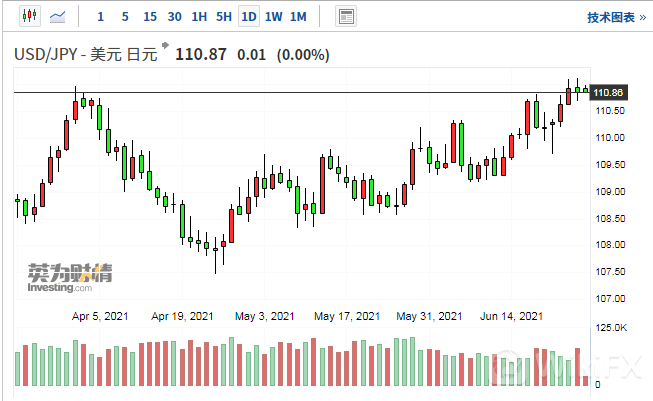The height and width of the screenshot is (401, 653).
Task: Click the 110.86 current price label
Action: coord(609,92)
